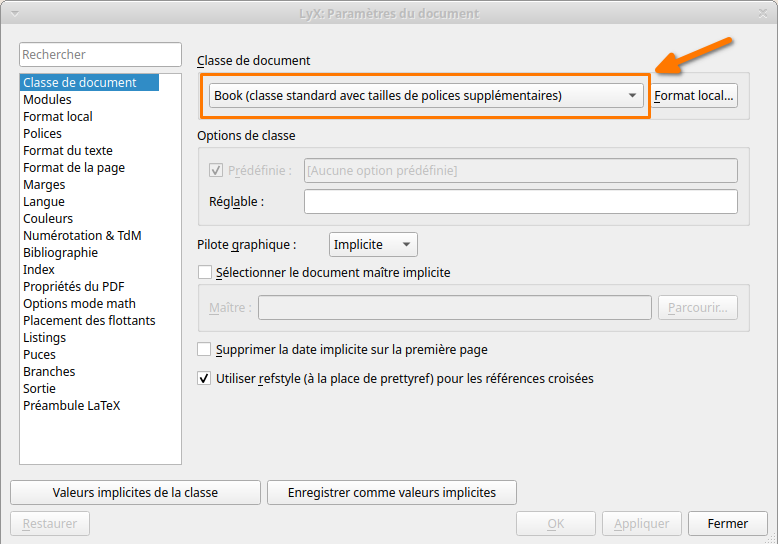Expand the Pilote graphique combo box
This screenshot has width=778, height=544.
pyautogui.click(x=373, y=244)
